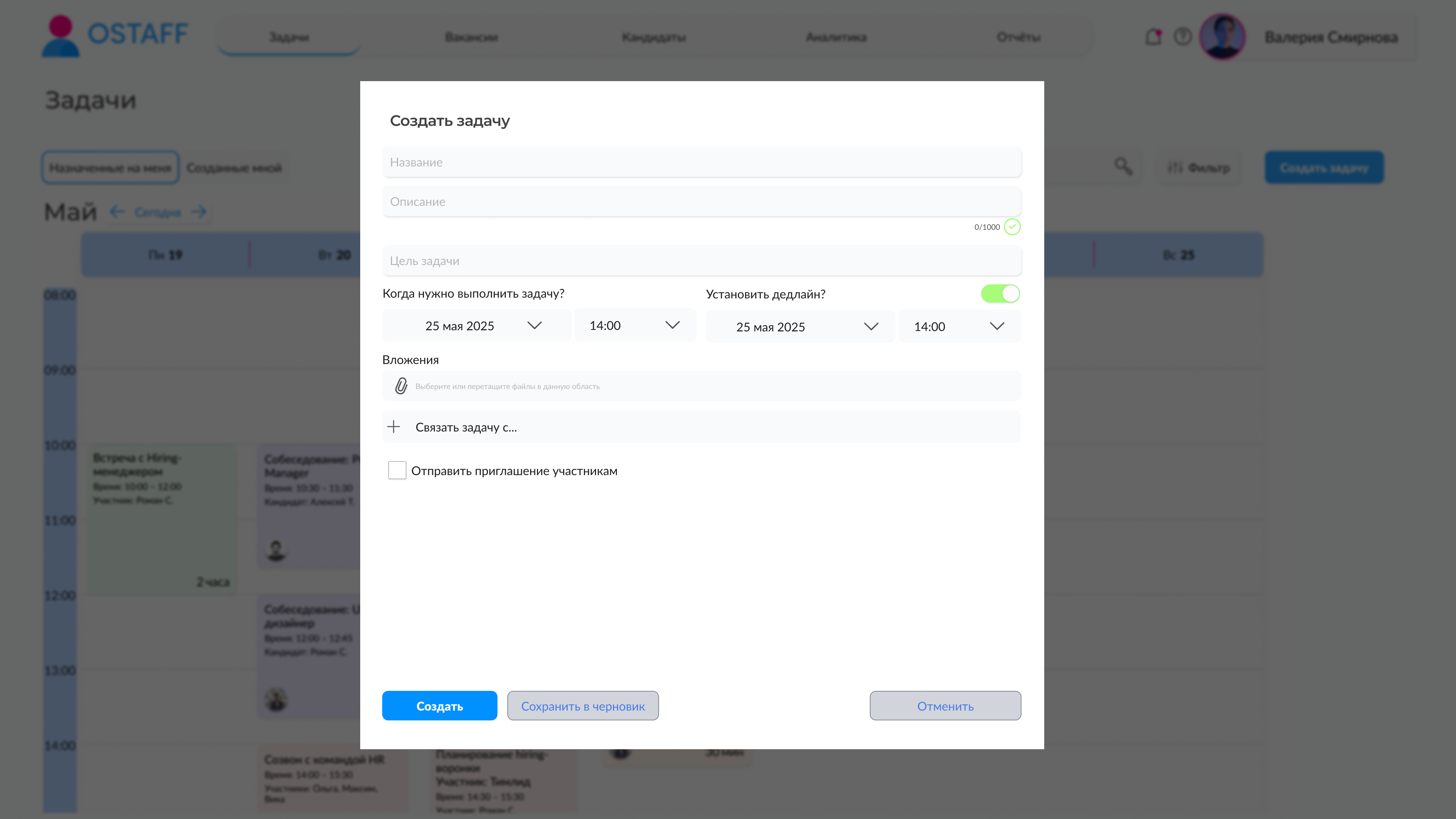Click the search magnifier icon
Image resolution: width=1456 pixels, height=819 pixels.
point(1123,167)
